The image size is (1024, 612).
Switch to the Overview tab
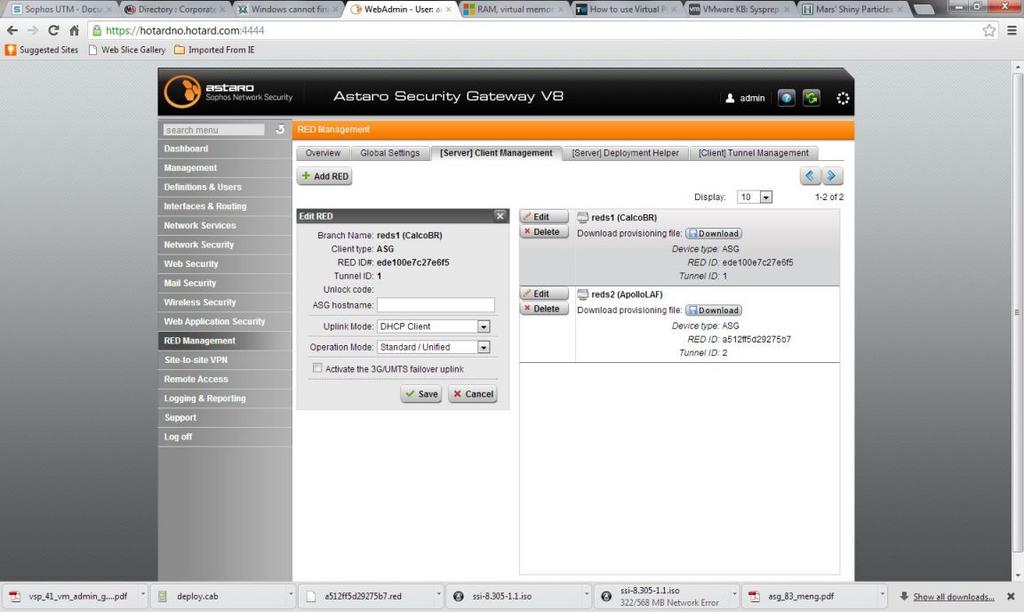pyautogui.click(x=323, y=153)
